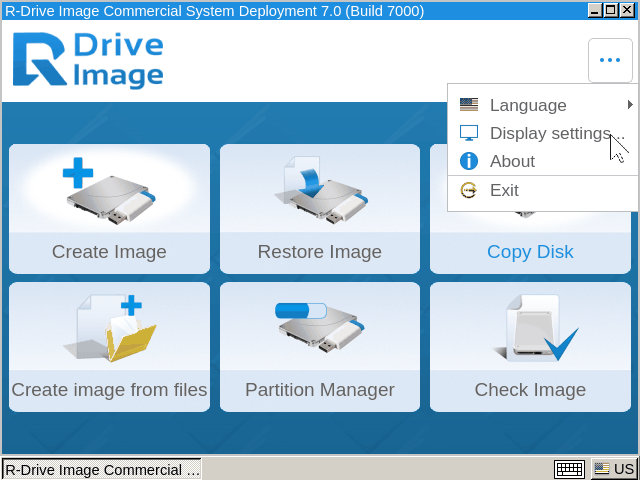Click the window title bar text

214,11
